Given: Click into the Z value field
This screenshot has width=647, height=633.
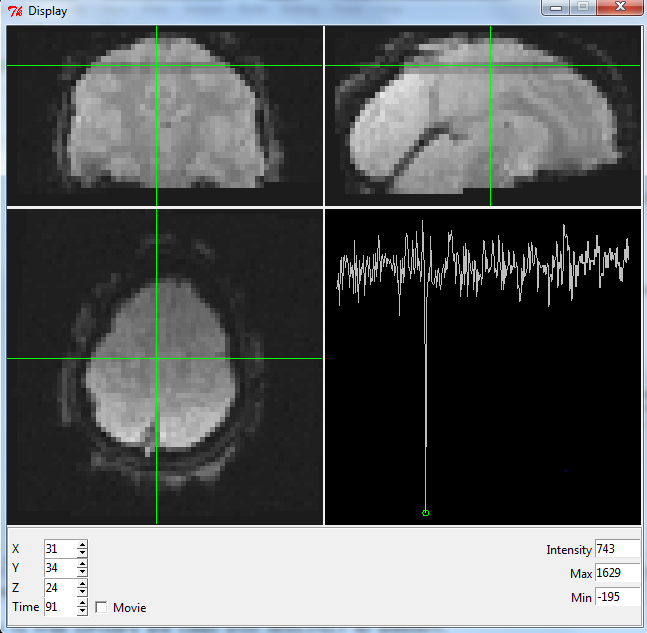Looking at the screenshot, I should (x=61, y=588).
